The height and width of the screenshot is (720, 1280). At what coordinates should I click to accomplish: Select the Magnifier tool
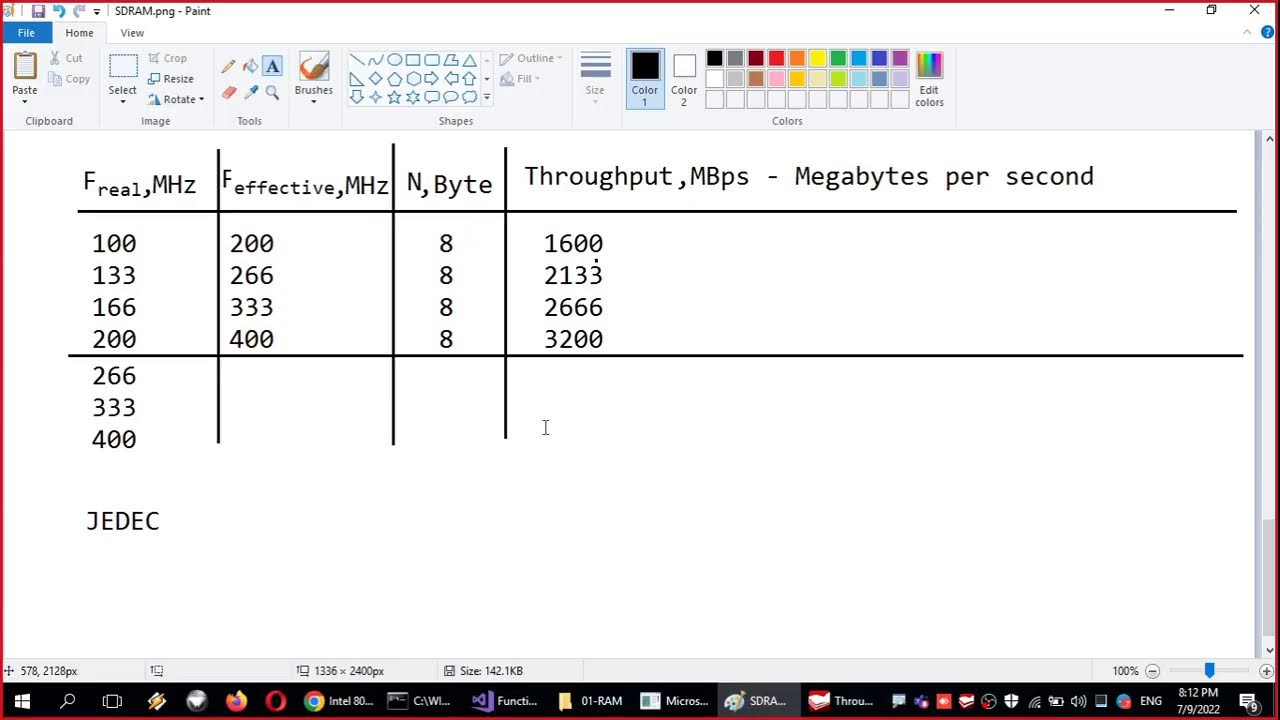[x=272, y=92]
